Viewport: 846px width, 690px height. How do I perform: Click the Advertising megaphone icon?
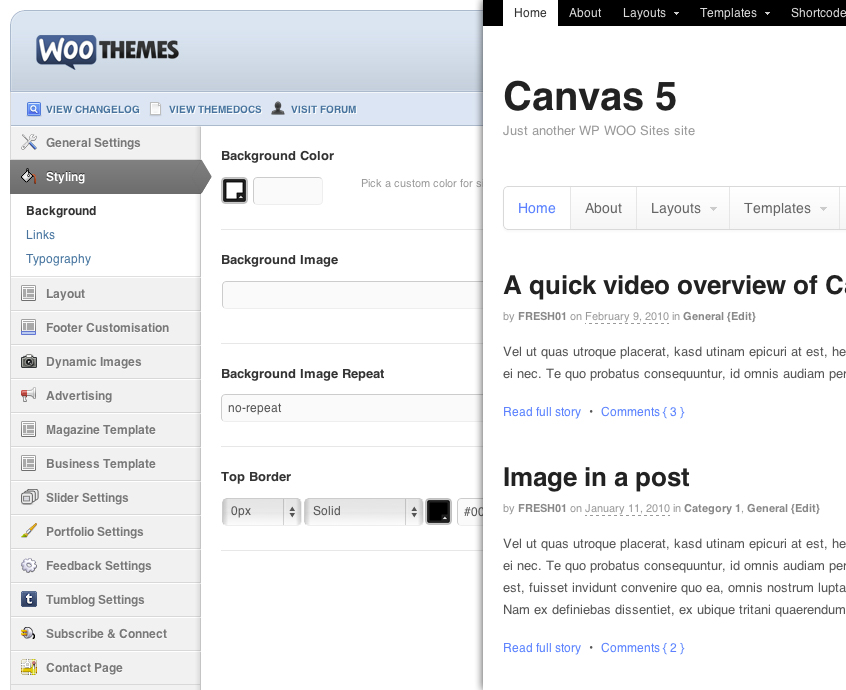point(29,395)
